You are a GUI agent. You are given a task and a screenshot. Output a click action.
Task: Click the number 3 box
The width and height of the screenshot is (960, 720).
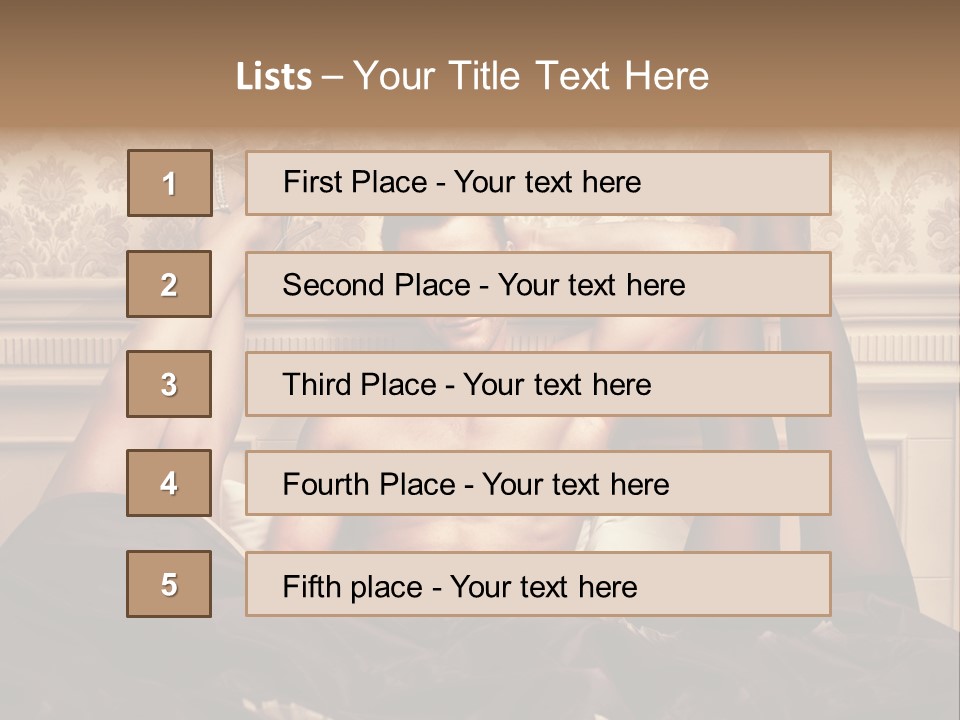(170, 384)
